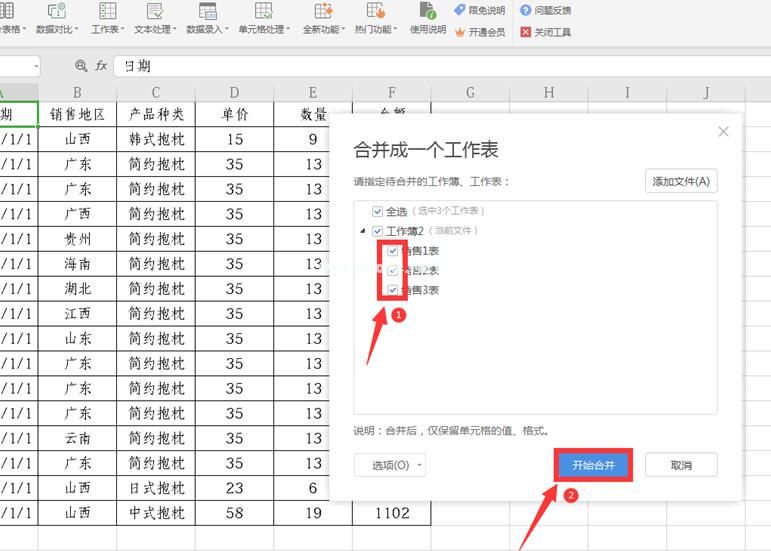The width and height of the screenshot is (771, 551).
Task: Open the 选项(O) dropdown
Action: [x=390, y=465]
